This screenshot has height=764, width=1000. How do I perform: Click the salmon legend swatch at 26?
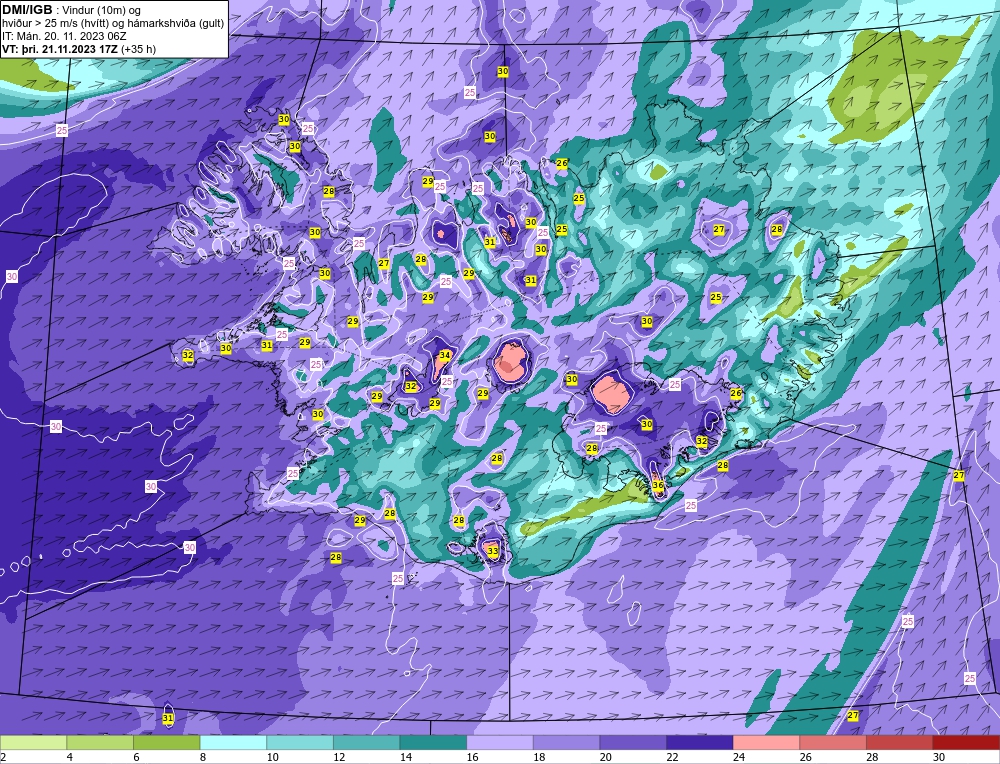point(833,742)
